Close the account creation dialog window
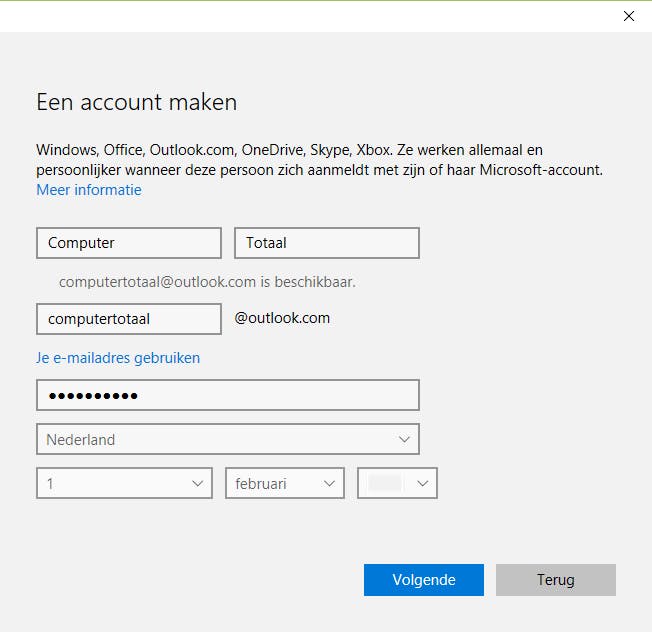652x632 pixels. click(629, 16)
